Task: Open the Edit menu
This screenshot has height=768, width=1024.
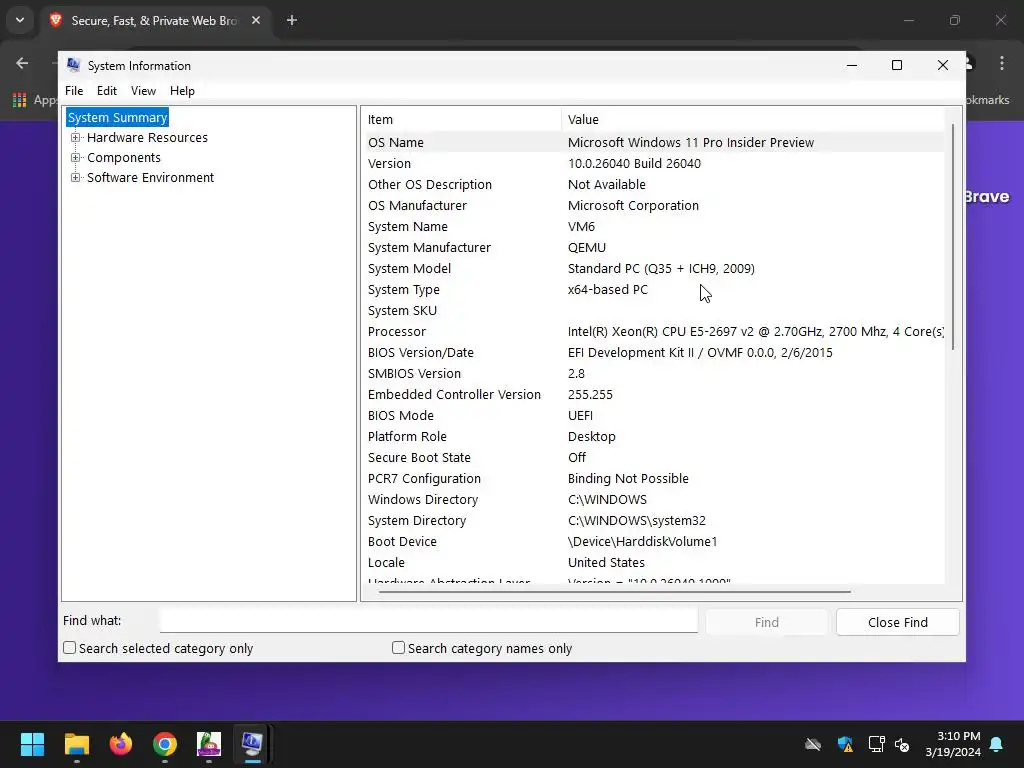Action: tap(106, 91)
